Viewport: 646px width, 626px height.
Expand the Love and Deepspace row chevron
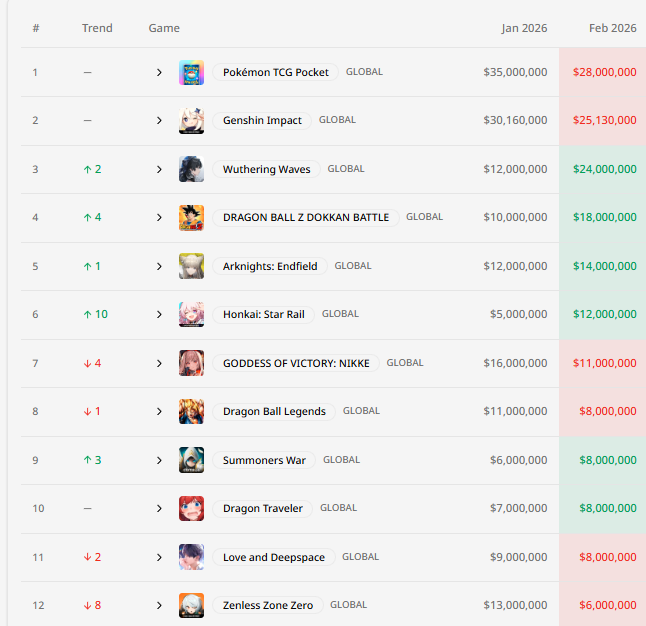[159, 557]
